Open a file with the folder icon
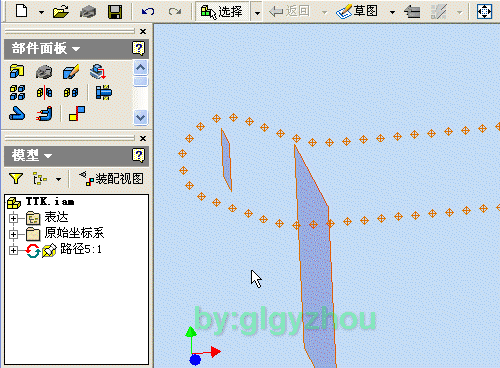The height and width of the screenshot is (368, 500). tap(61, 12)
